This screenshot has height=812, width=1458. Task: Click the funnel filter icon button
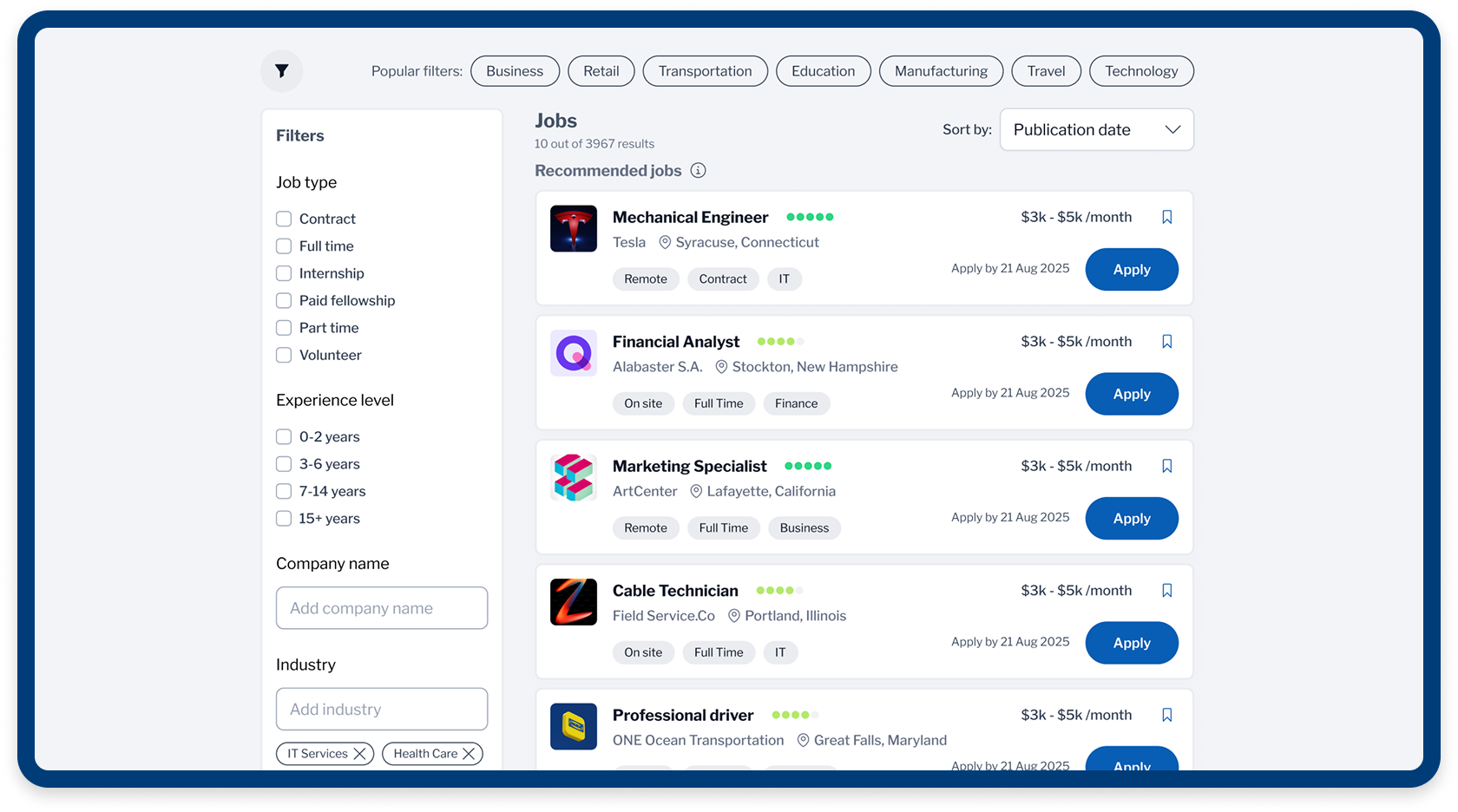pos(282,71)
